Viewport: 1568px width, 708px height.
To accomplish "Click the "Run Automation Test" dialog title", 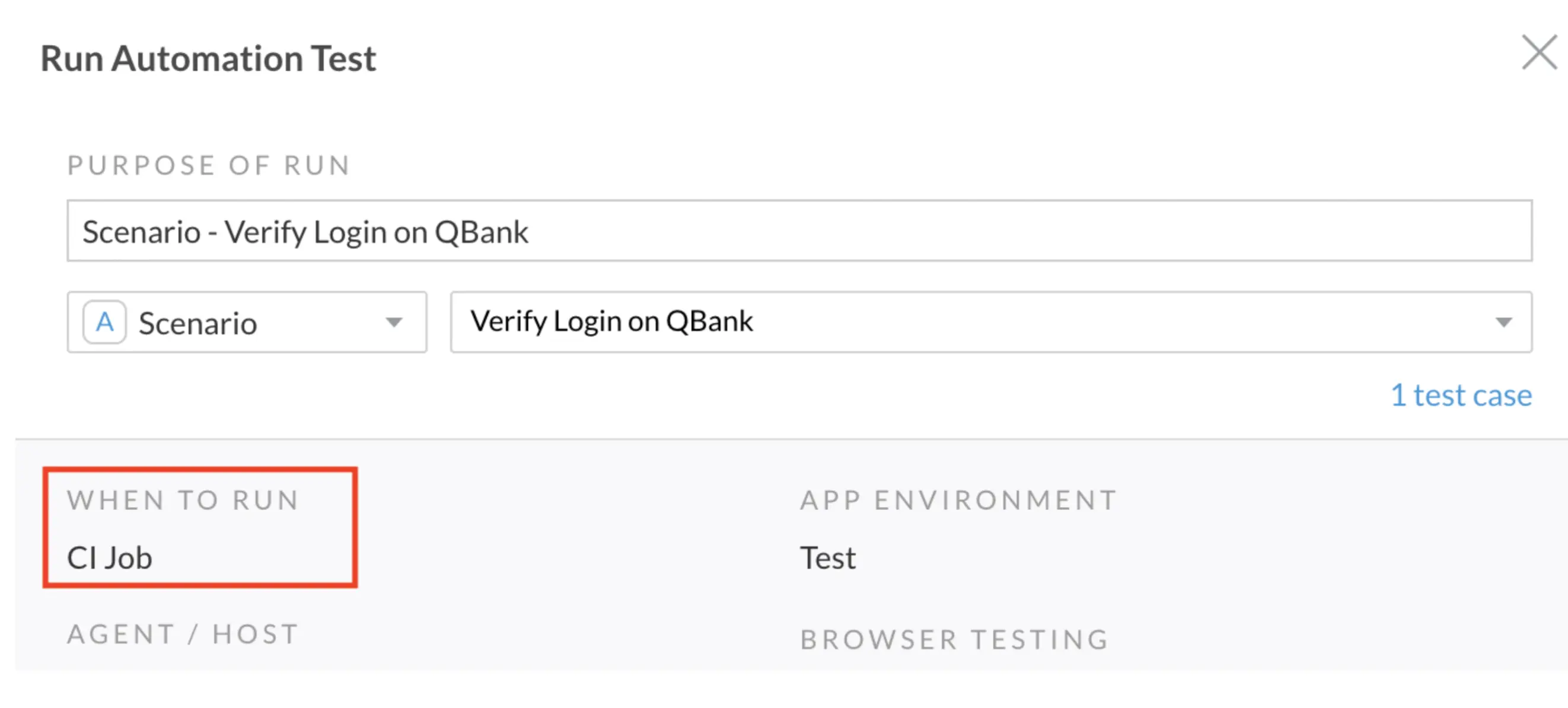I will point(208,59).
